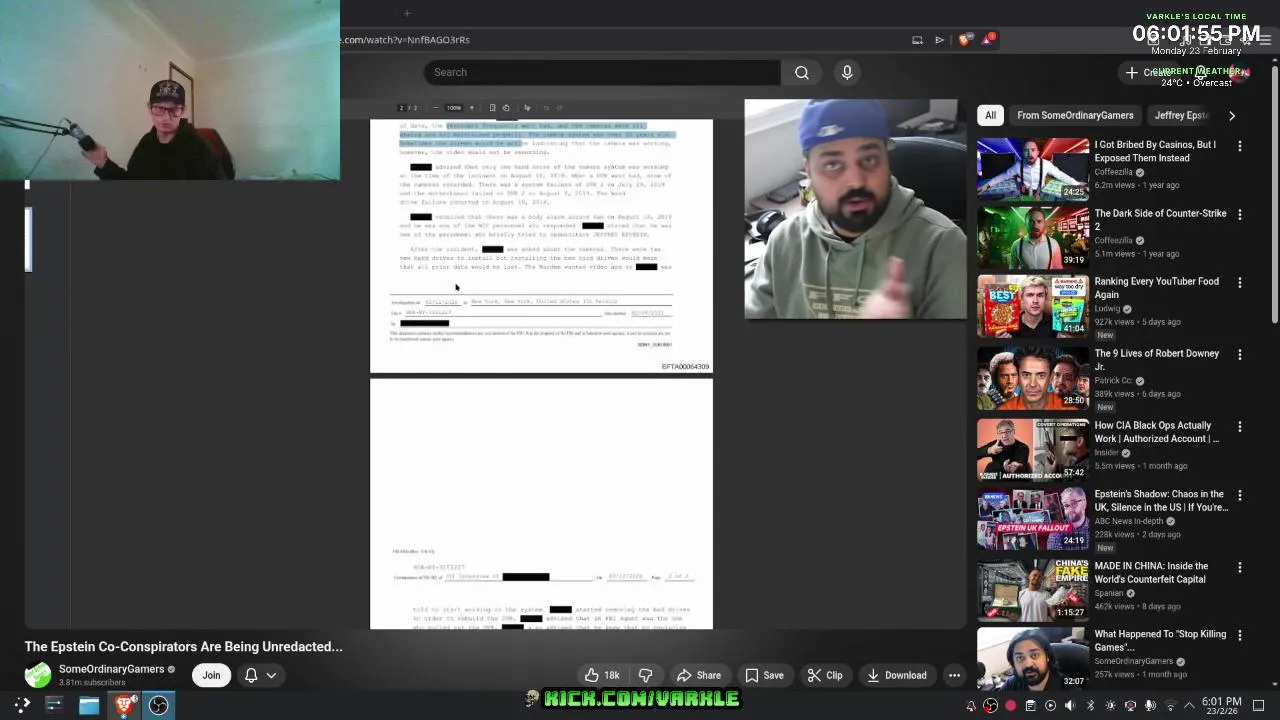Join the SomeOrdinaryGamers channel
This screenshot has height=720, width=1280.
coord(211,675)
